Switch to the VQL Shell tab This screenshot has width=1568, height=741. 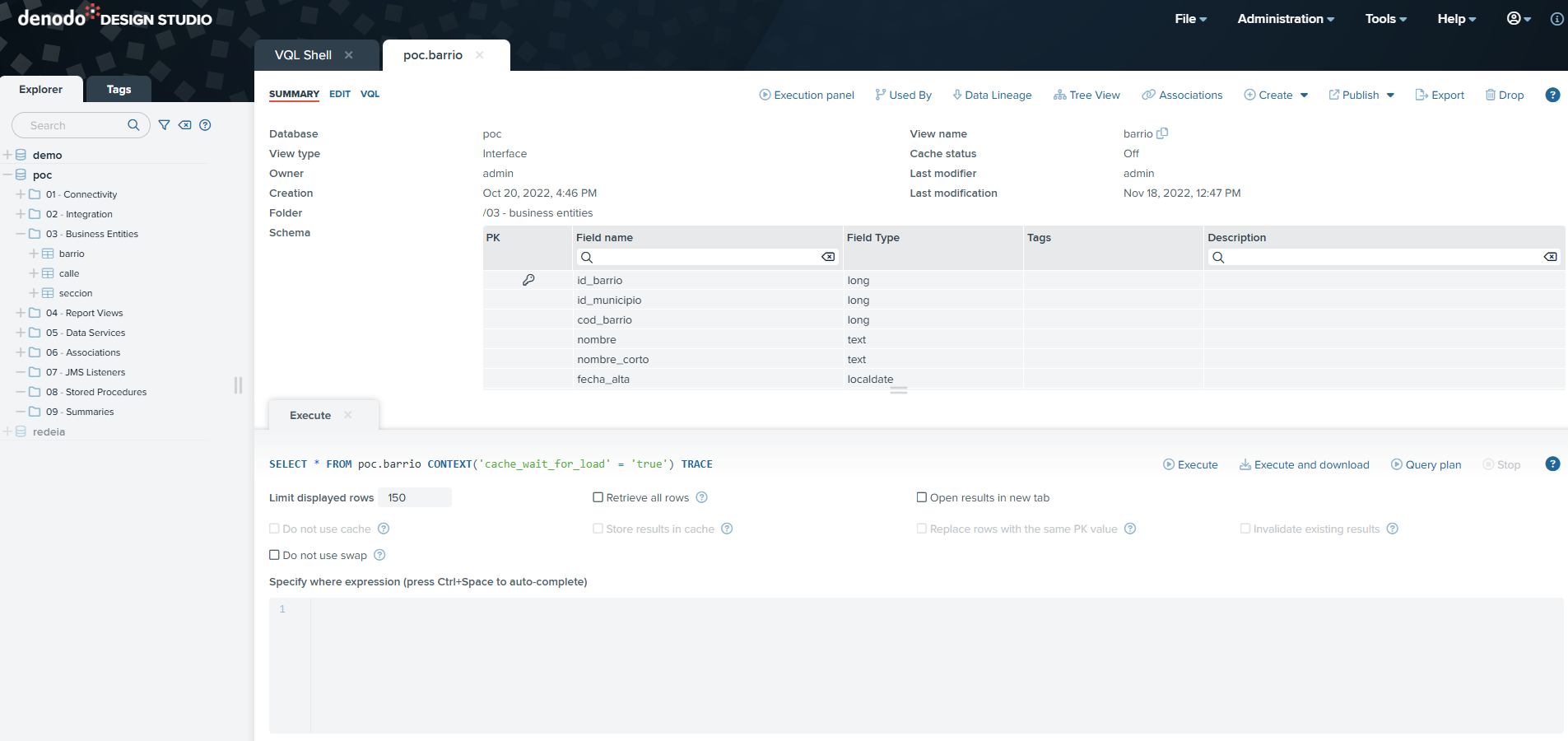(303, 55)
